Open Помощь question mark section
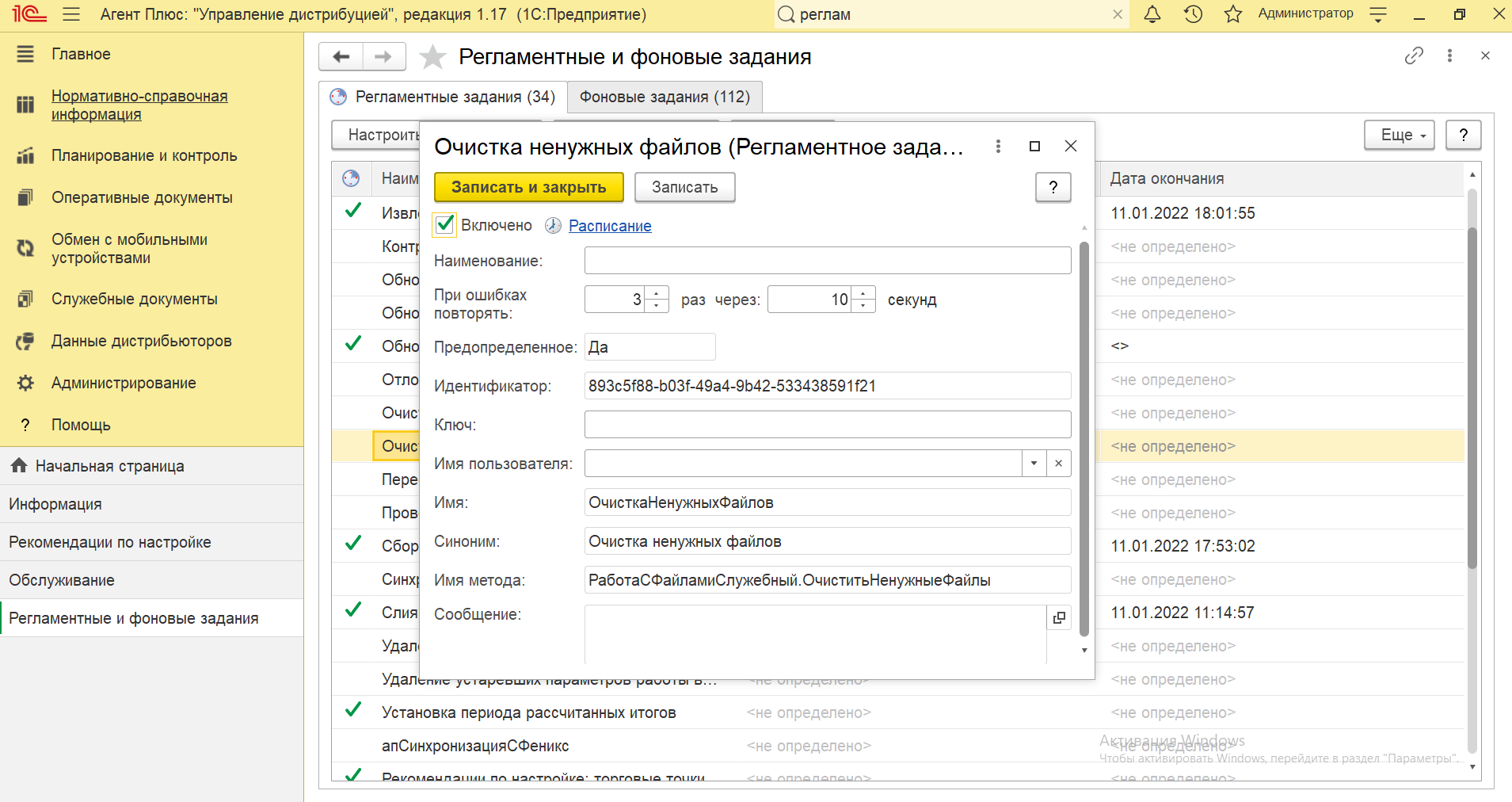The height and width of the screenshot is (802, 1512). click(x=152, y=425)
